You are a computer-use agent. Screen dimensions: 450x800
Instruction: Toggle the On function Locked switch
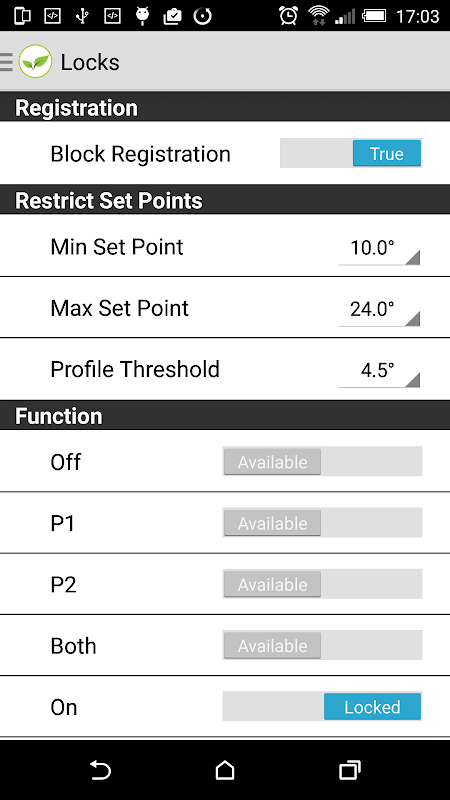(x=322, y=707)
